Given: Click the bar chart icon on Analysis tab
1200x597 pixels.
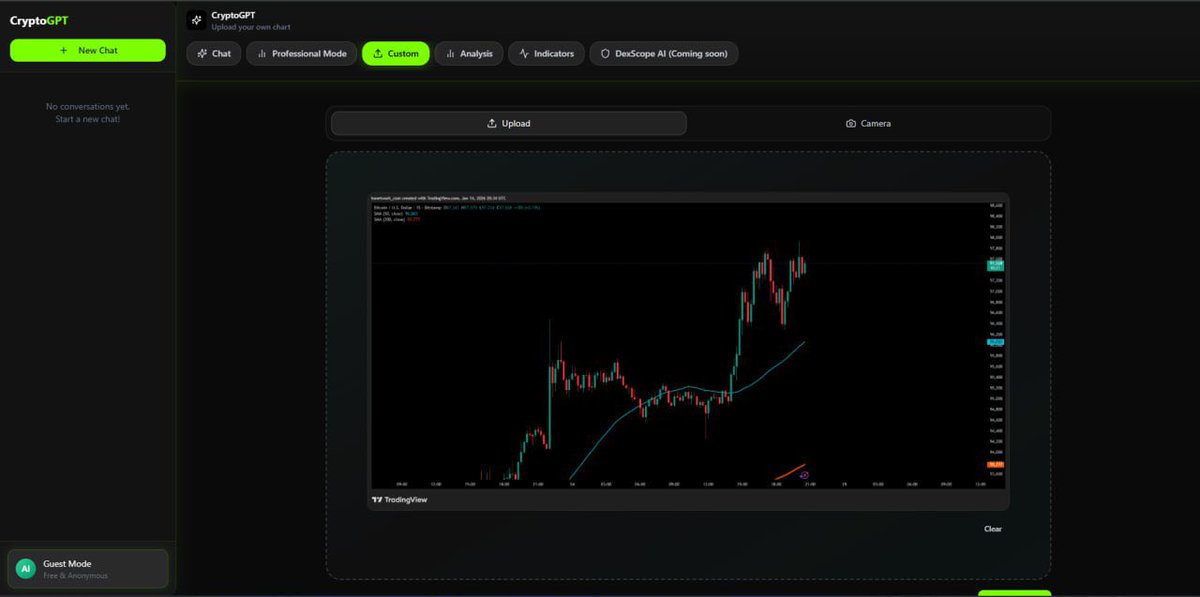Looking at the screenshot, I should pos(450,54).
